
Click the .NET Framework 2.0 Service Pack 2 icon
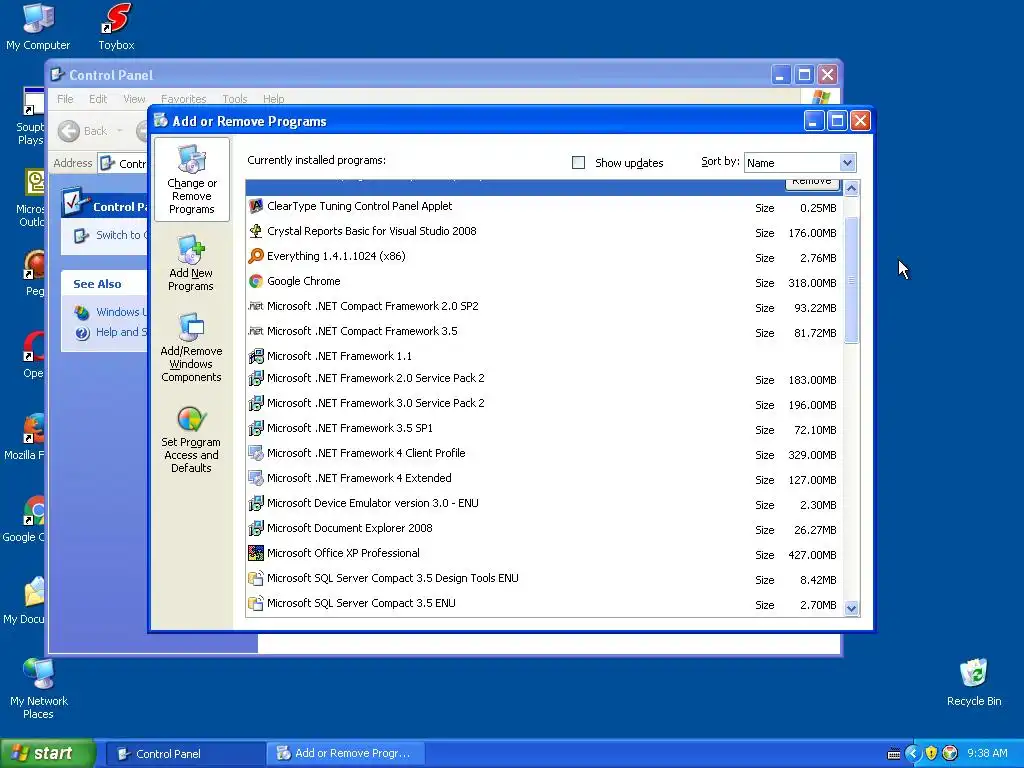pyautogui.click(x=256, y=378)
